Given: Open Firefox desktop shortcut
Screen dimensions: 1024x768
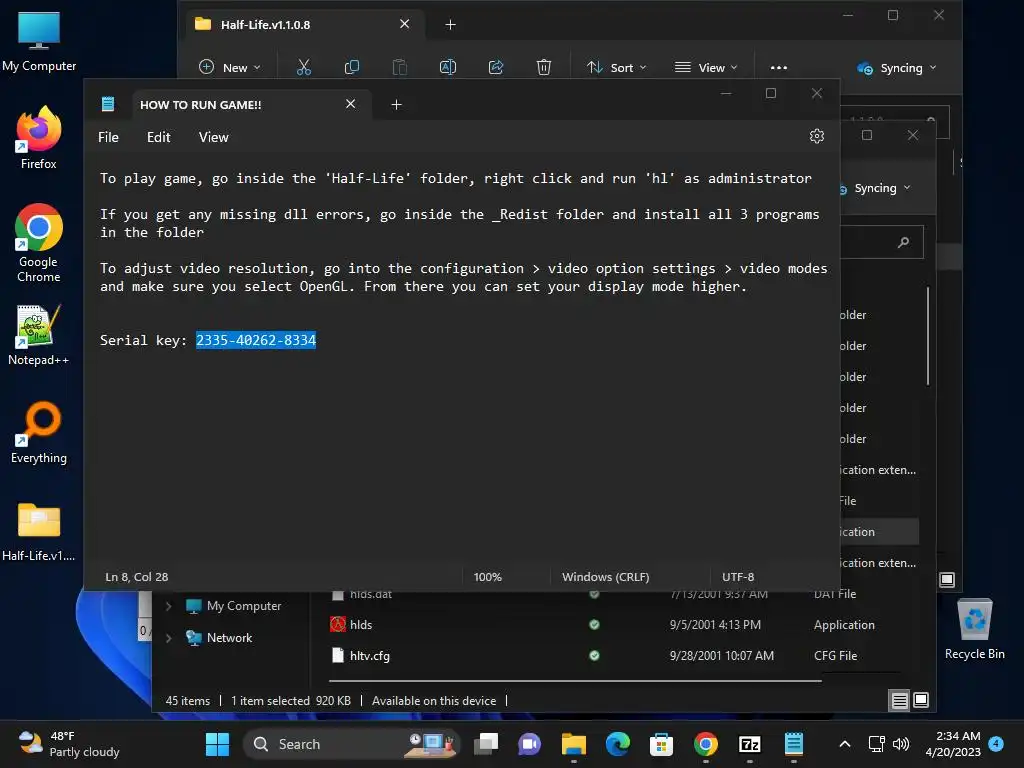Looking at the screenshot, I should [39, 138].
